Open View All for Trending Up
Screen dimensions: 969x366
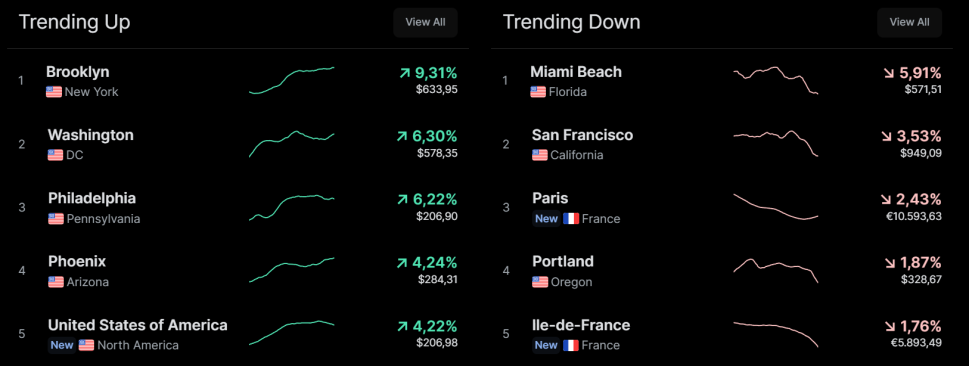coord(425,22)
